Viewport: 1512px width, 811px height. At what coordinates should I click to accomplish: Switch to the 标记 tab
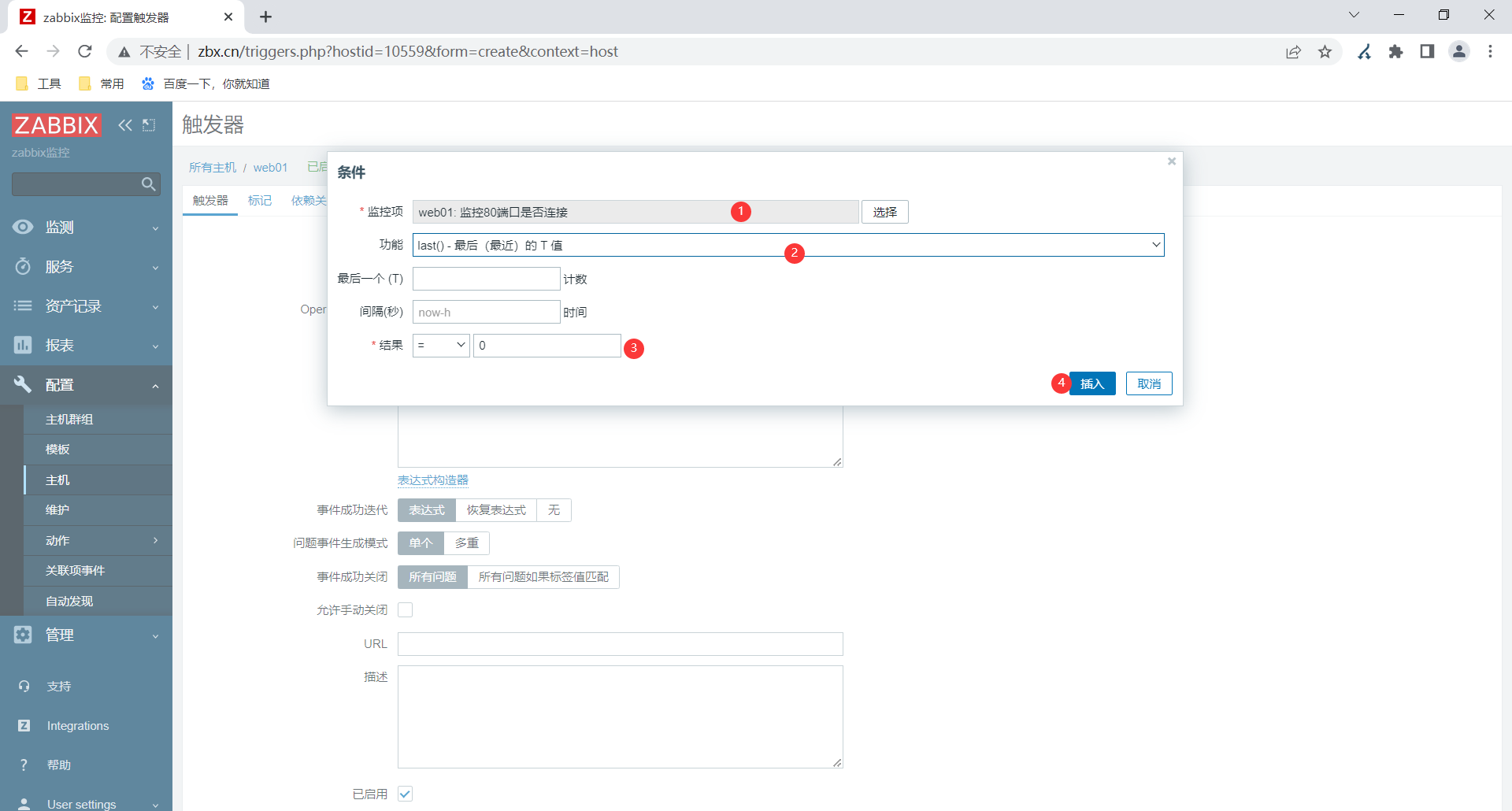click(260, 201)
